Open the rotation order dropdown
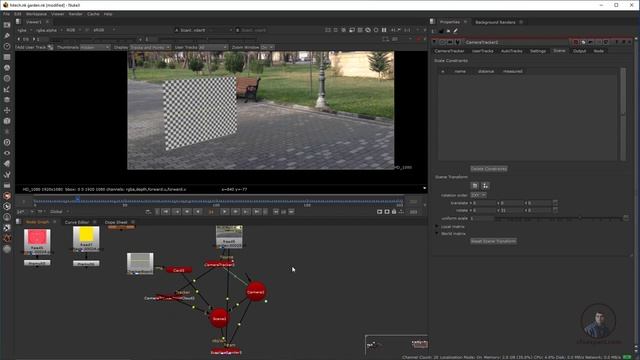 [x=478, y=195]
